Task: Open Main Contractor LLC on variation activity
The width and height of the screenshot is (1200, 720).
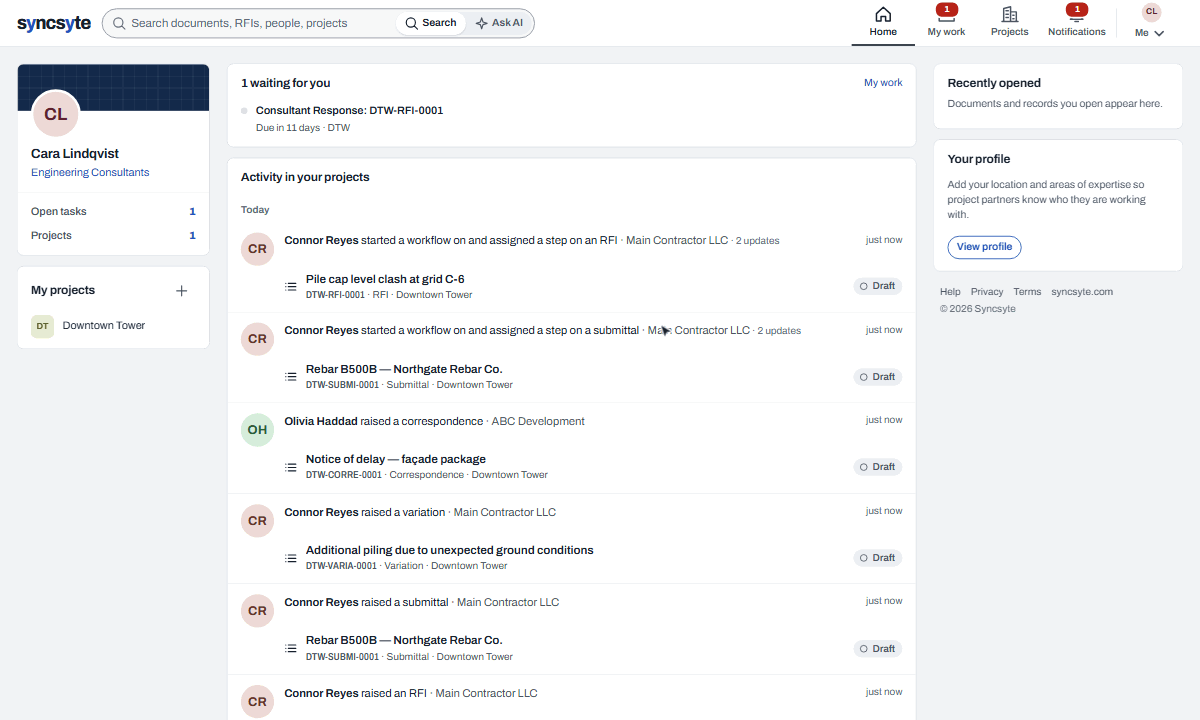Action: click(x=505, y=512)
